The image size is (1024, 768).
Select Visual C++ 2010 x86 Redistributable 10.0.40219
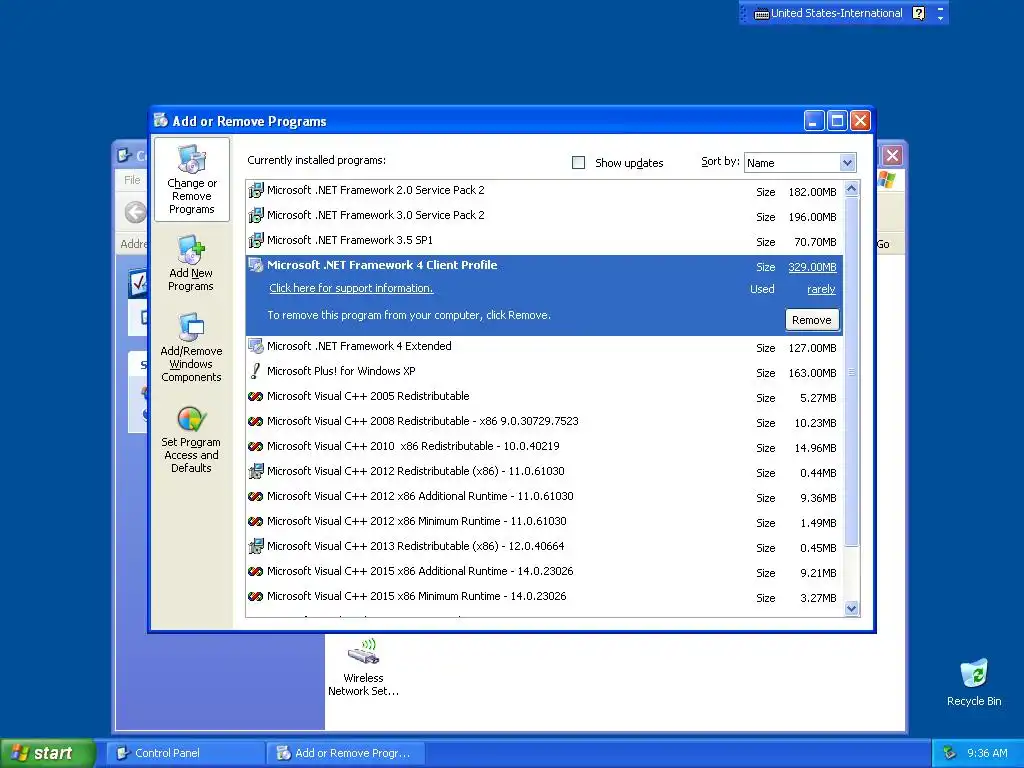545,447
